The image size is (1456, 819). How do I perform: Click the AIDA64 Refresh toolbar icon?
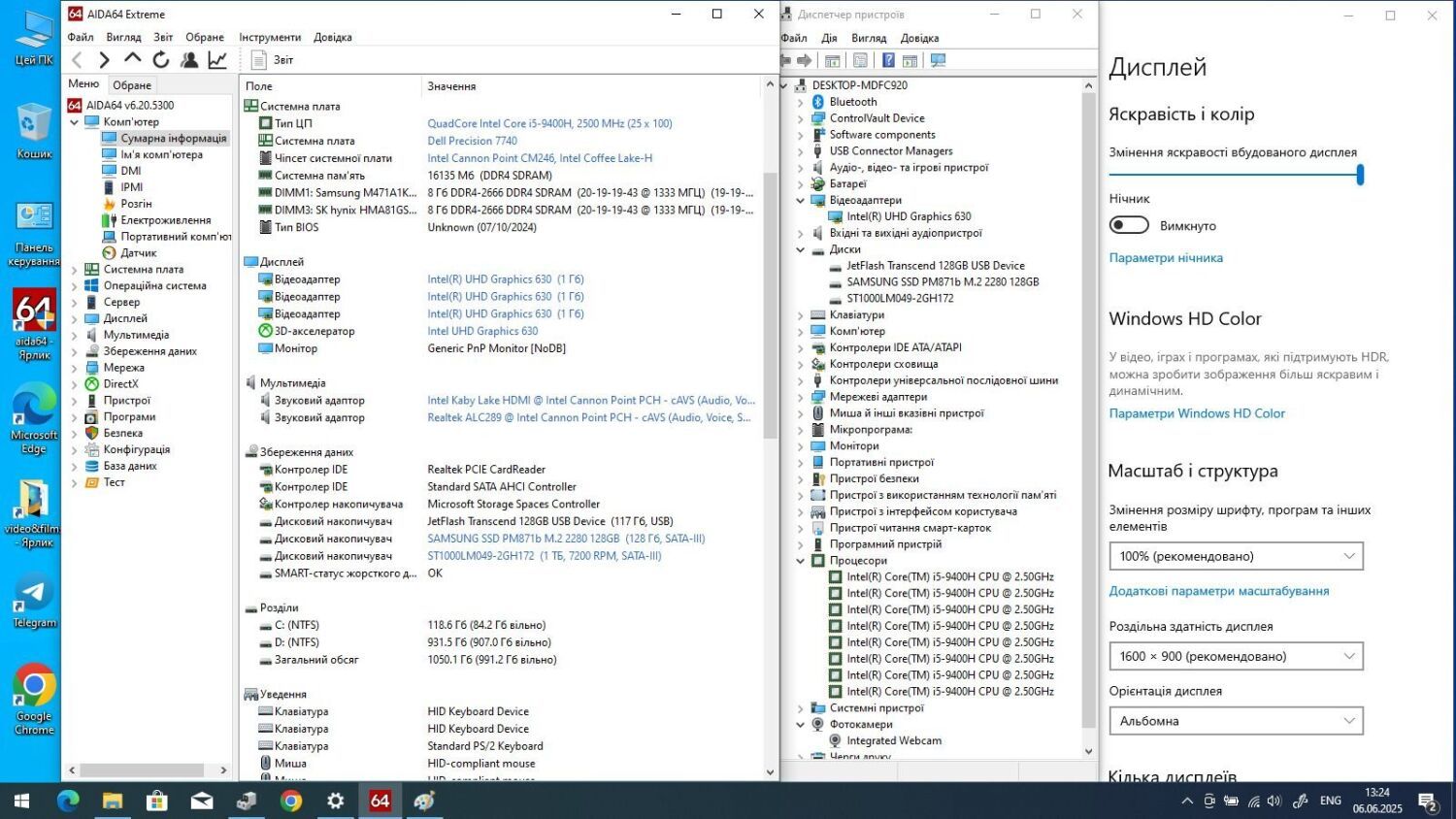pyautogui.click(x=161, y=60)
